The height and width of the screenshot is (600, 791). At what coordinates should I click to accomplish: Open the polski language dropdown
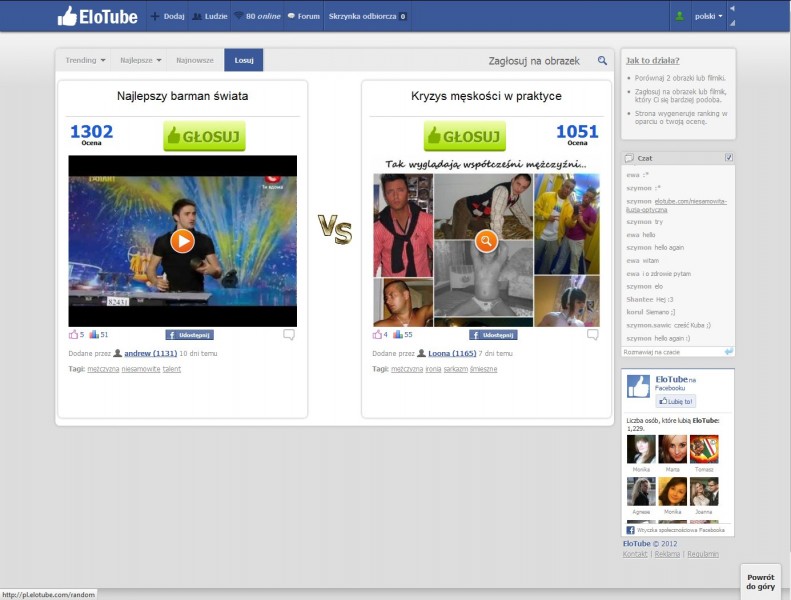[709, 16]
